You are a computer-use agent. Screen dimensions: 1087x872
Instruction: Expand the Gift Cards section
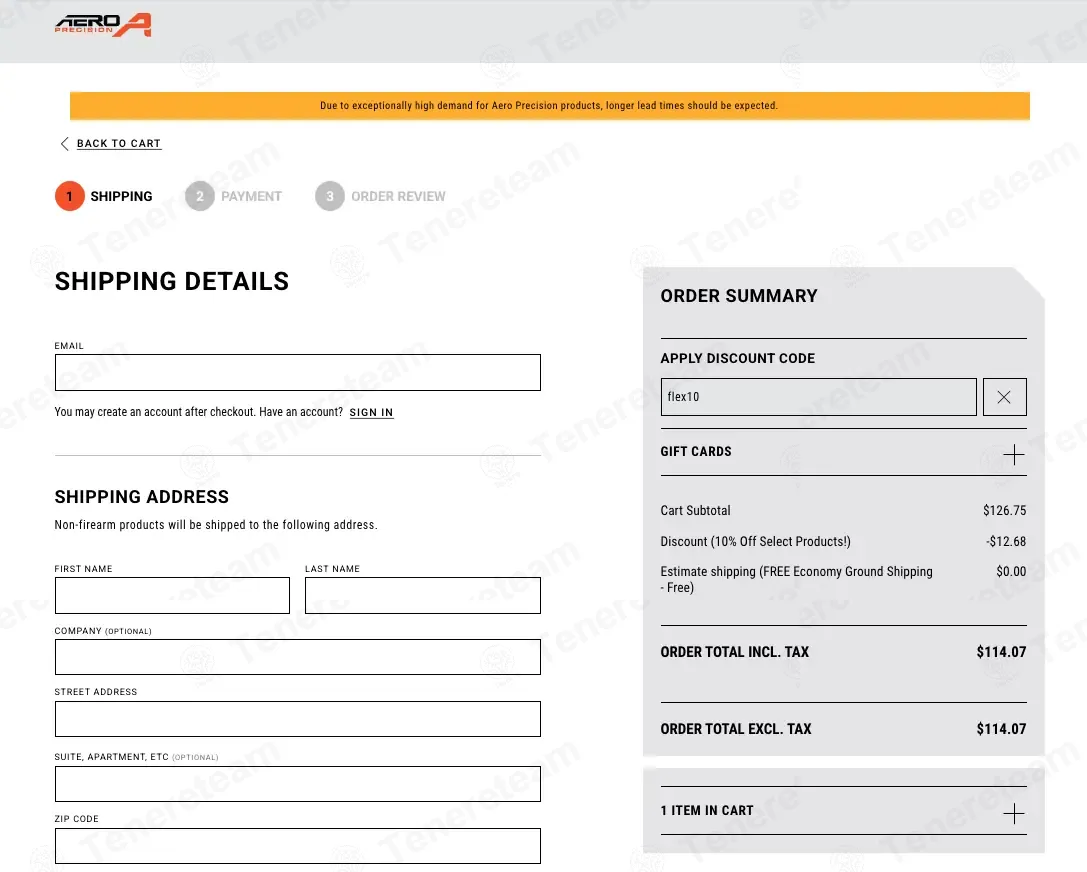[1013, 455]
